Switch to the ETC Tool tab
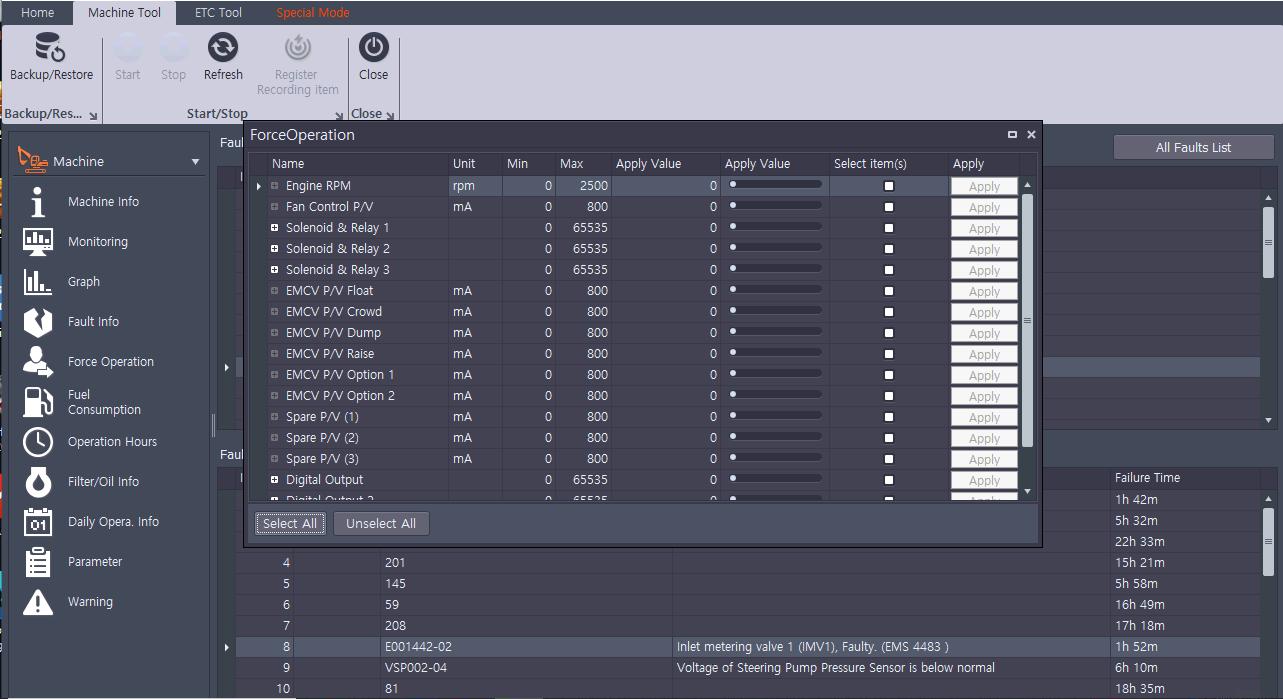Viewport: 1283px width, 699px height. click(218, 13)
